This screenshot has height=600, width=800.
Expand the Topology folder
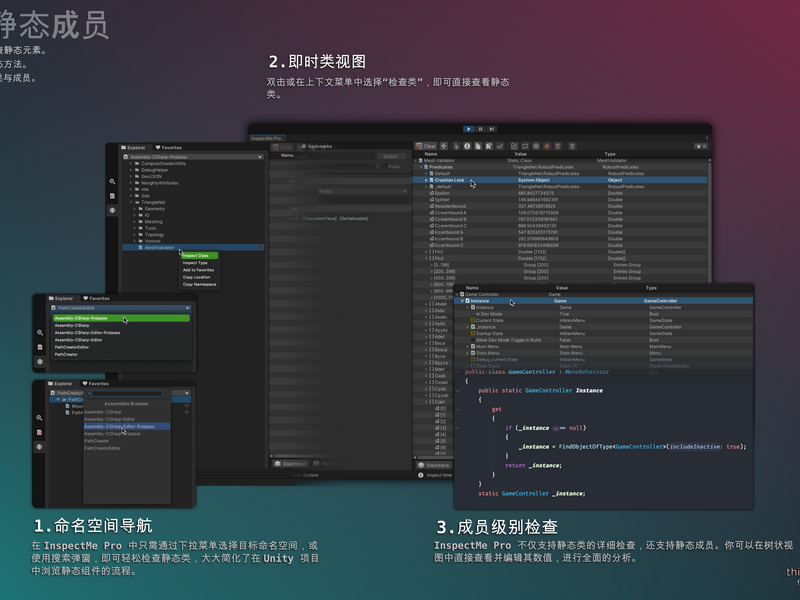tap(135, 235)
